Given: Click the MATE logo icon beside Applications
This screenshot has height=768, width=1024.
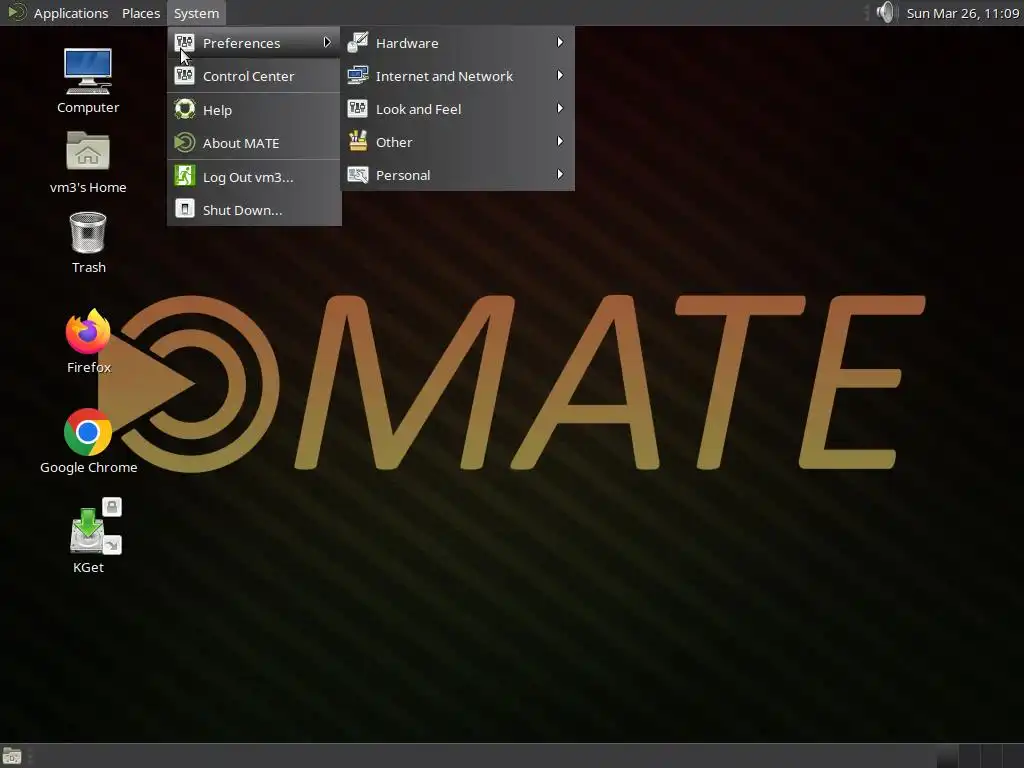Looking at the screenshot, I should point(16,12).
